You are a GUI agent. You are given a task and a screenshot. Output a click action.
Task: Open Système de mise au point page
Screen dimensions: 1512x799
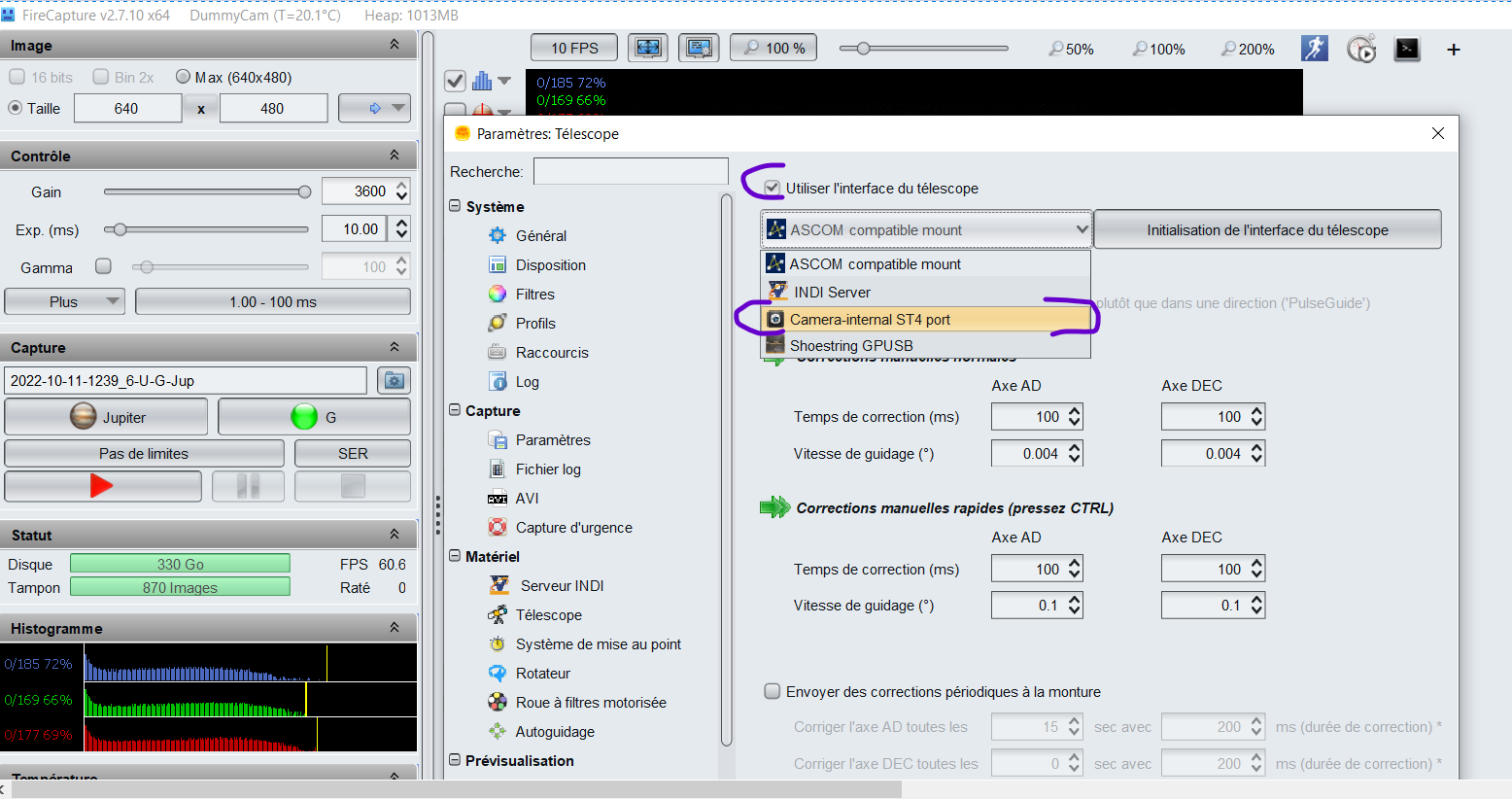[598, 643]
